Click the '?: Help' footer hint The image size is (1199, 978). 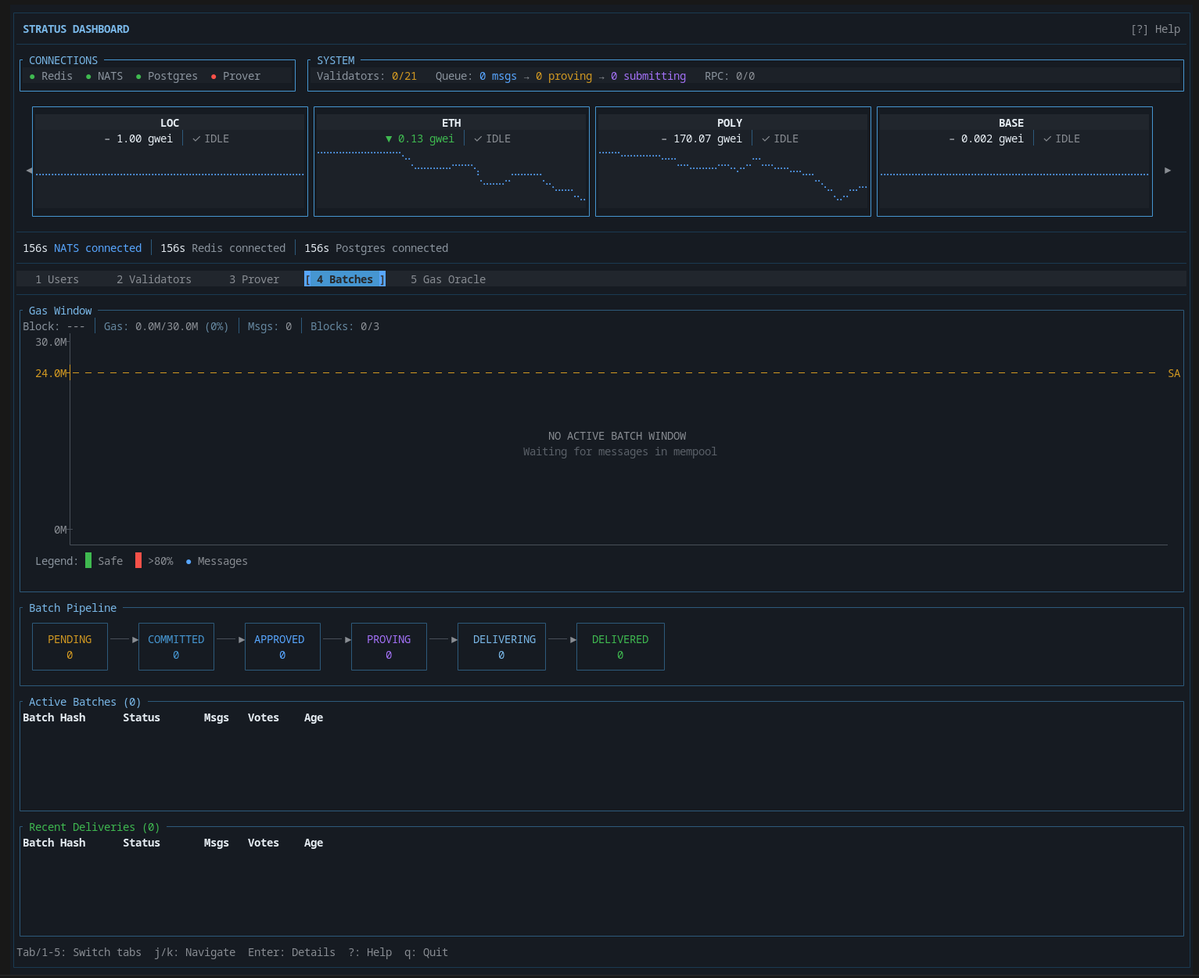pos(369,952)
